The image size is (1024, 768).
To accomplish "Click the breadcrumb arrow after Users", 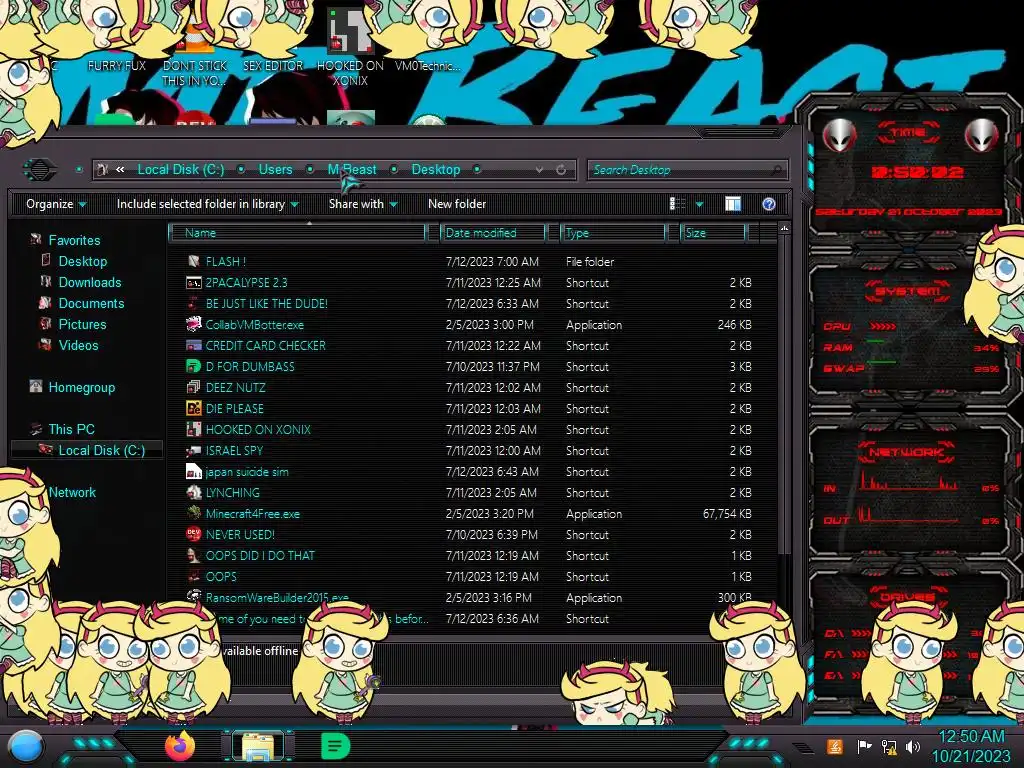I will (x=310, y=170).
